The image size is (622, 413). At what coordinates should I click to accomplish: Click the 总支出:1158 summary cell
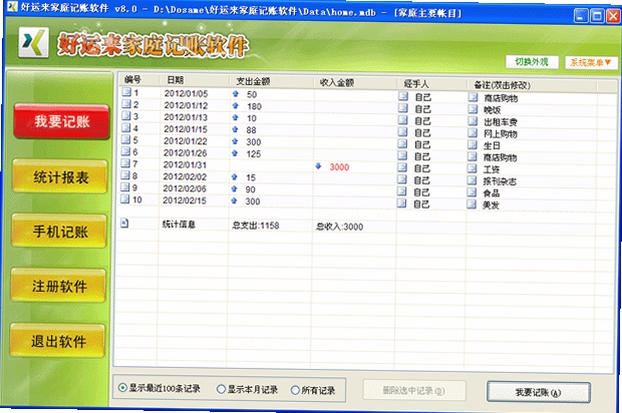pyautogui.click(x=255, y=225)
